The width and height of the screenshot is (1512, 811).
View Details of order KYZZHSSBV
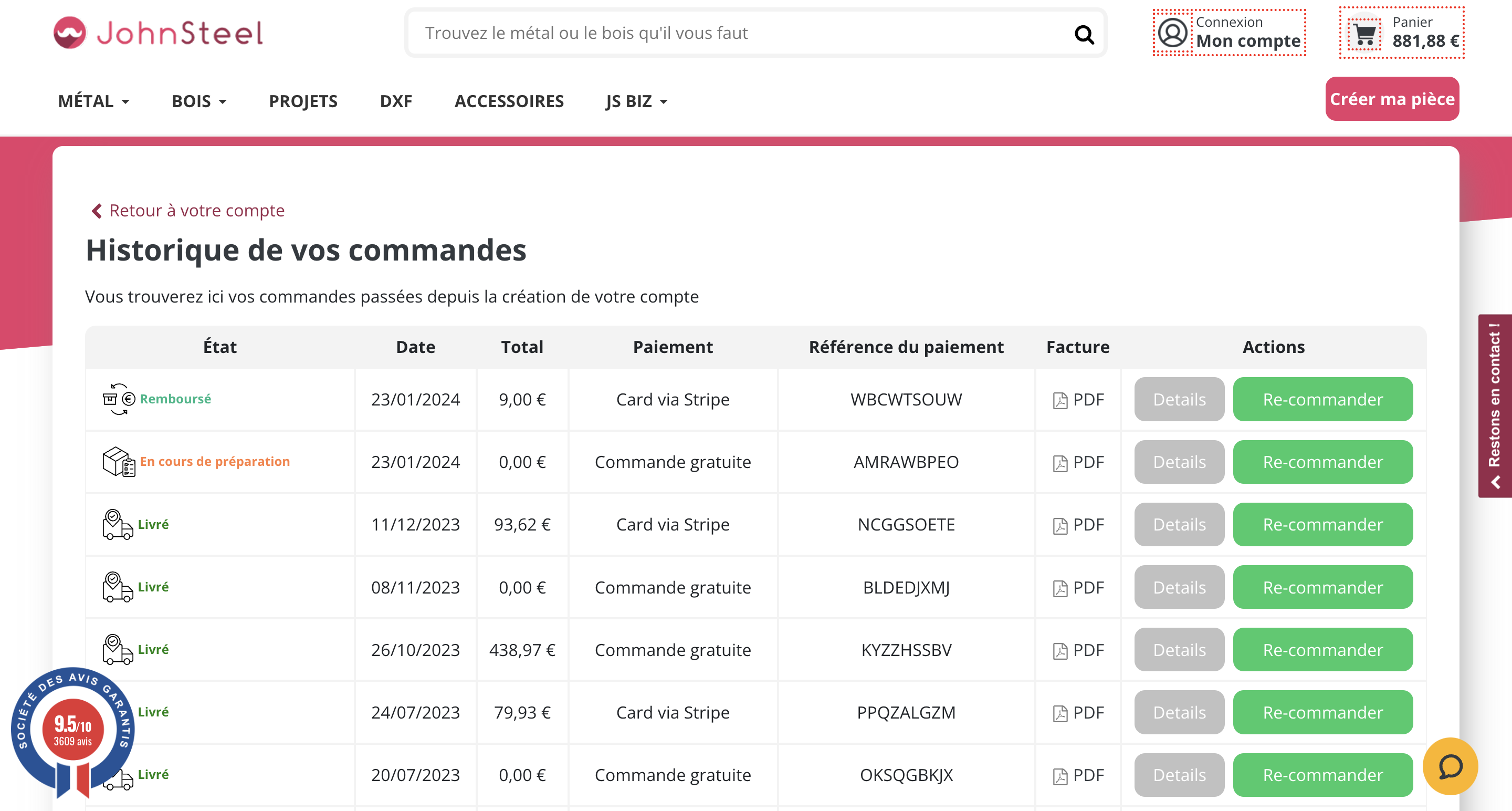[1179, 650]
